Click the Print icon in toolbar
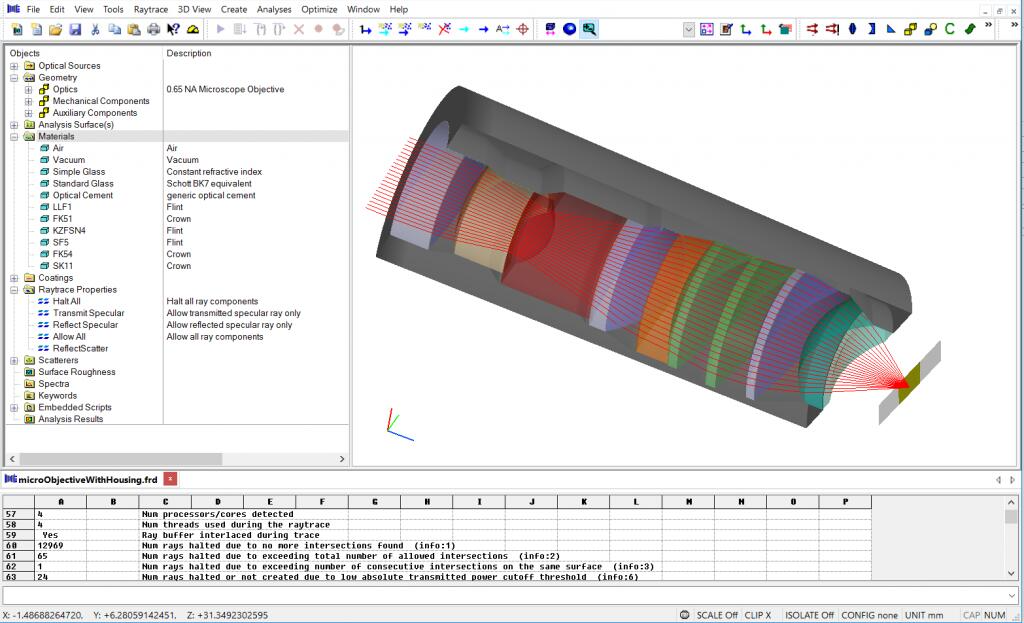 coord(153,29)
